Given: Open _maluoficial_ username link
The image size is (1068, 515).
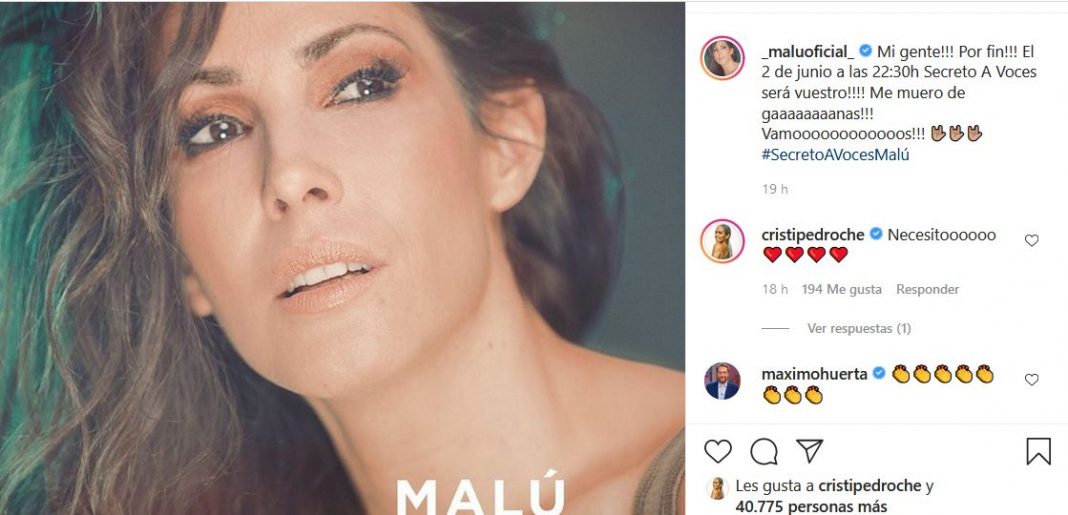Looking at the screenshot, I should (808, 49).
